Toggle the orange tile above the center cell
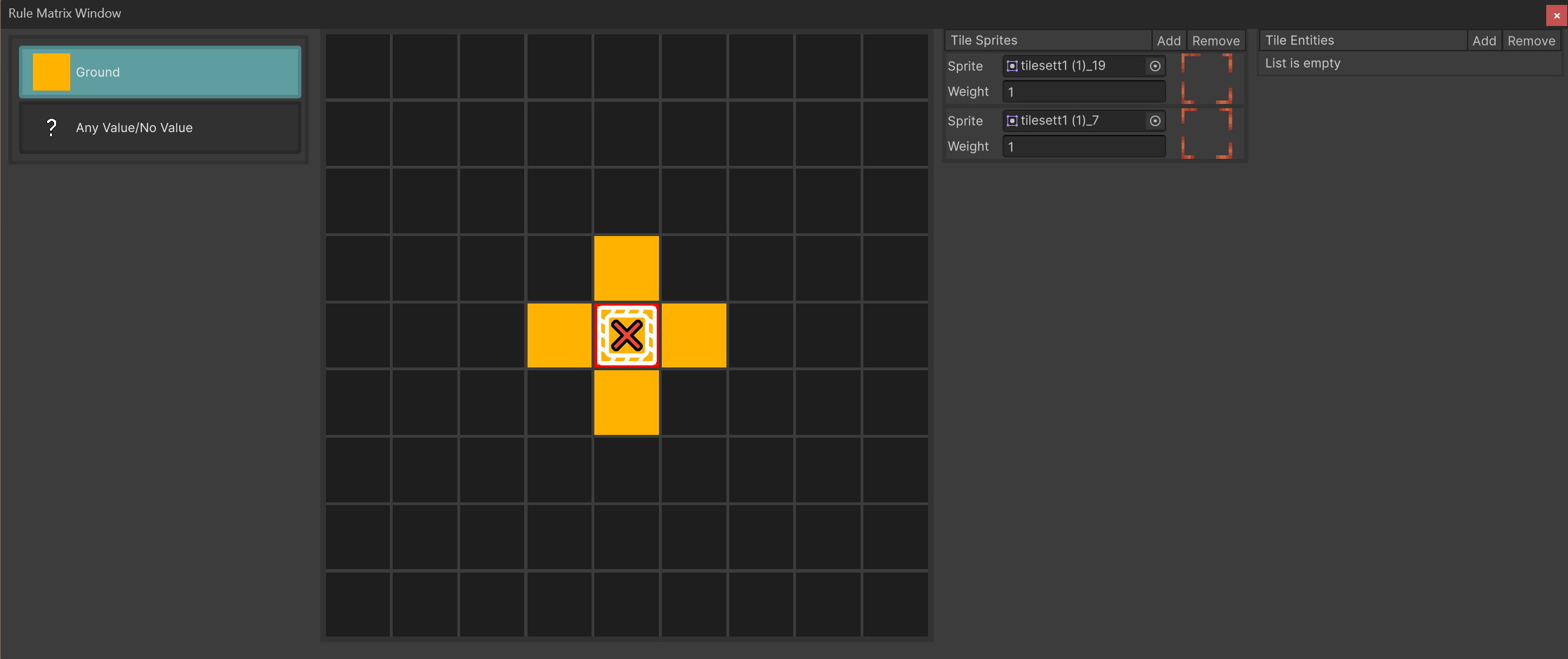The image size is (1568, 659). (626, 268)
